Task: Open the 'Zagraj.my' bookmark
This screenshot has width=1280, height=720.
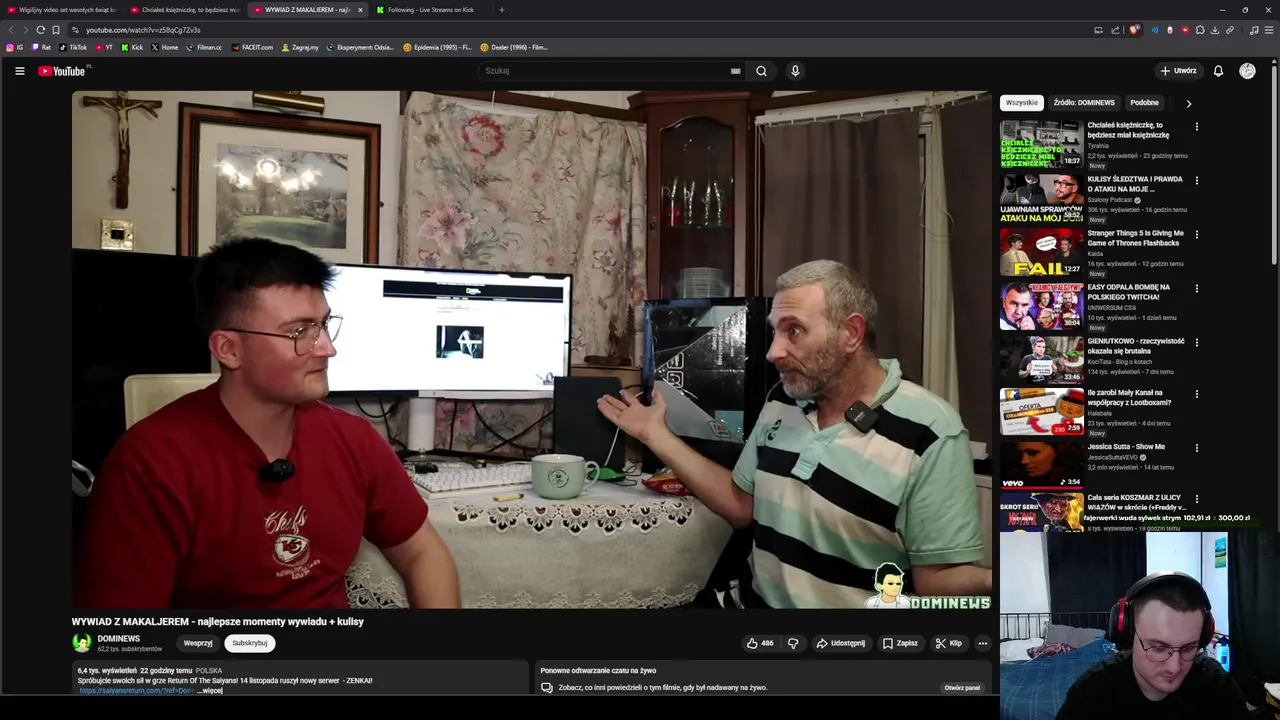Action: (x=300, y=47)
